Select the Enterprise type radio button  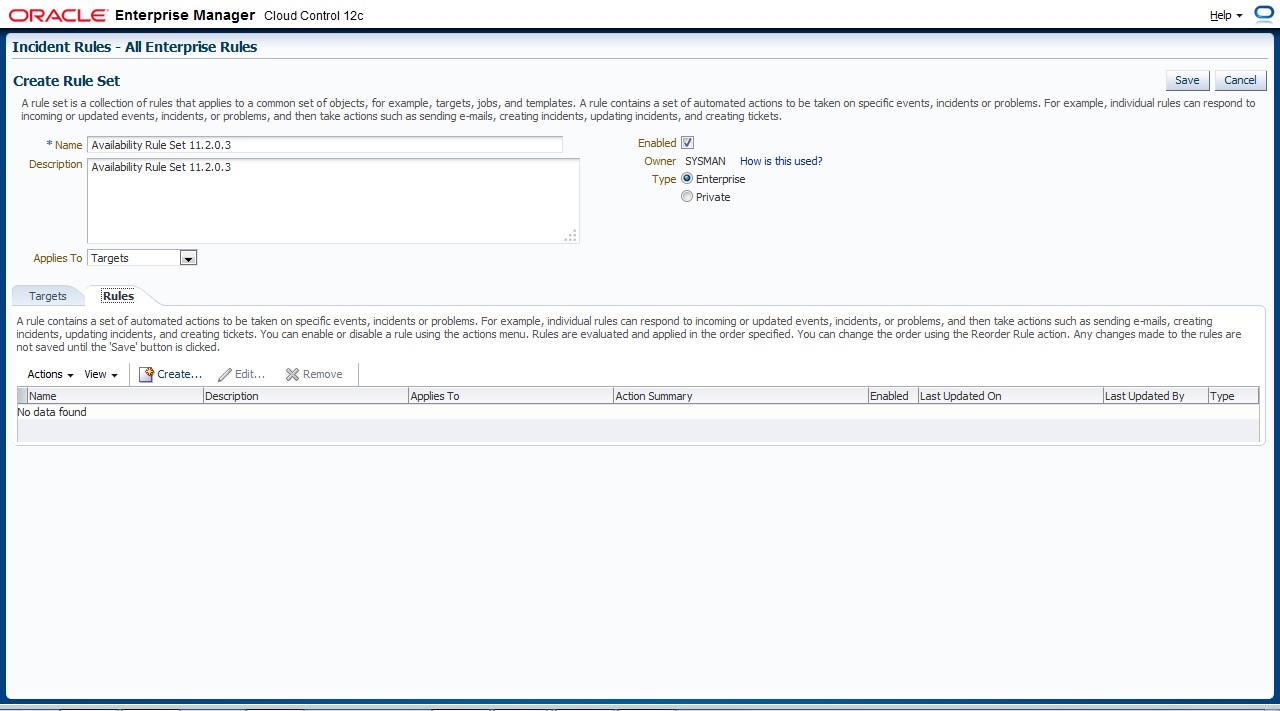click(687, 179)
